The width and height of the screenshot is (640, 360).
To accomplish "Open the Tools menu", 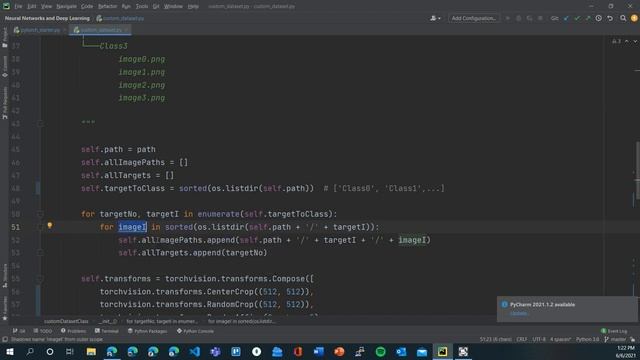I will tap(142, 6).
